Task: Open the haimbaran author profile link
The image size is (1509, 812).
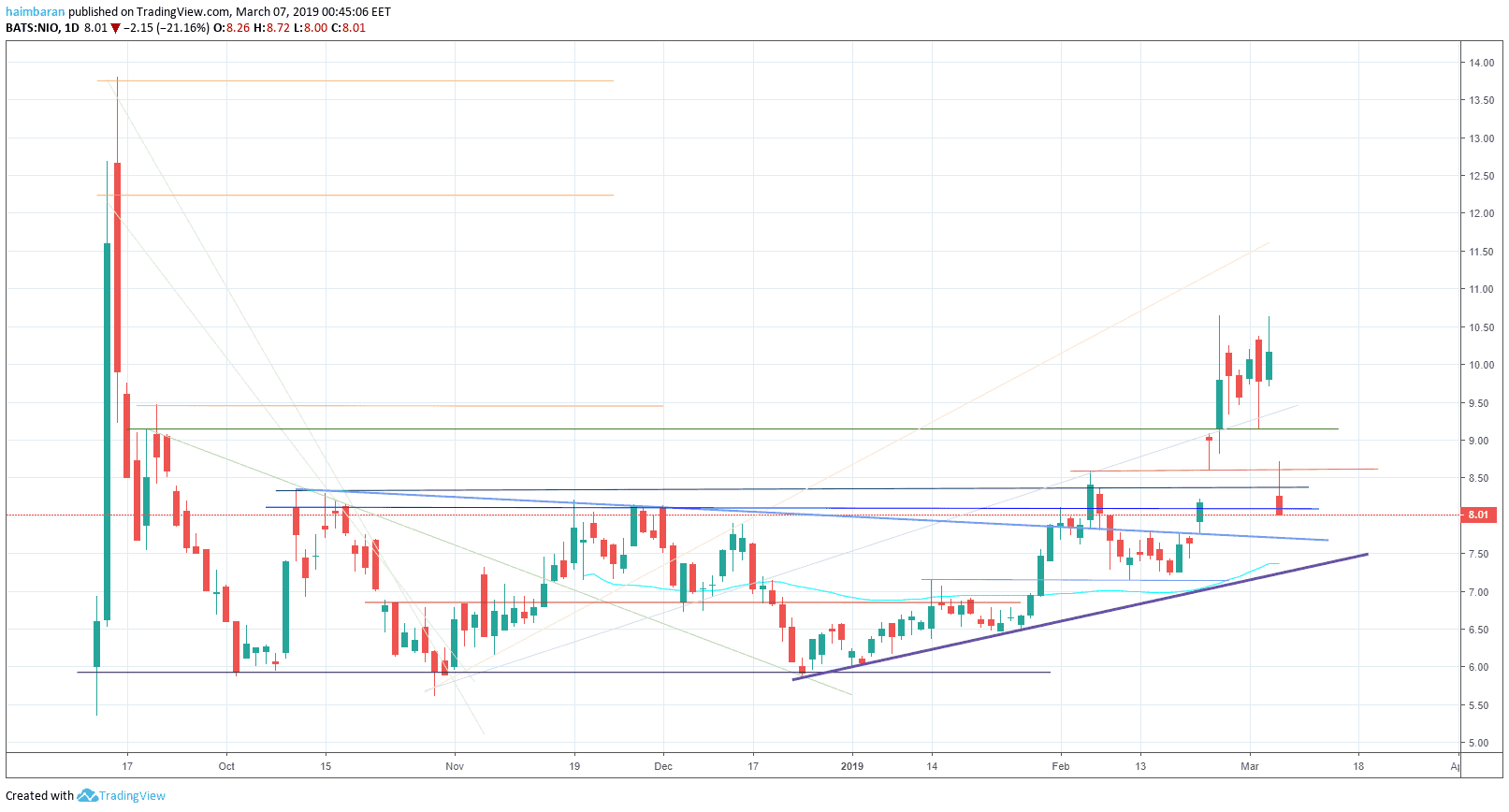Action: point(36,12)
